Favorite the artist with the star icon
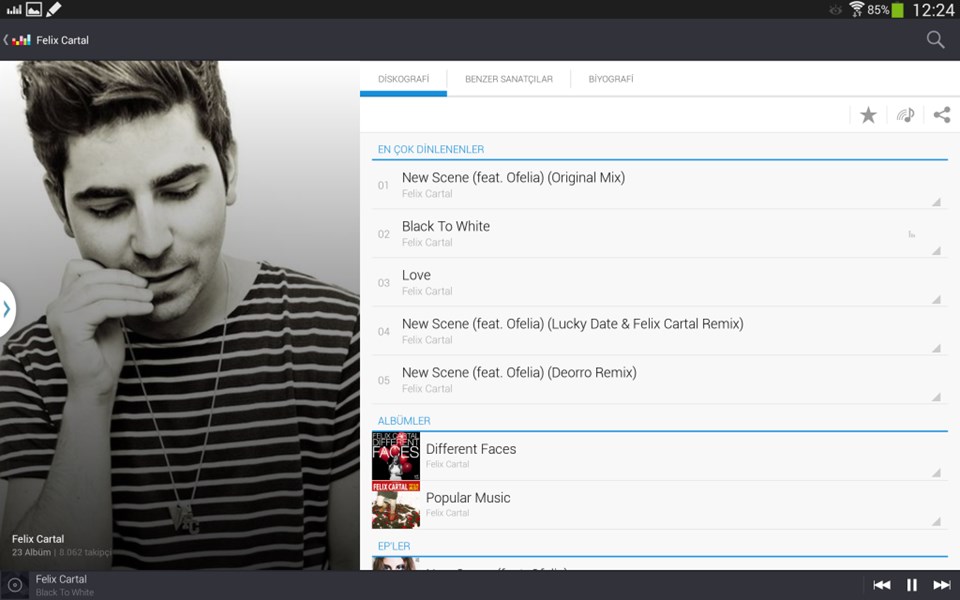The height and width of the screenshot is (600, 960). coord(868,115)
